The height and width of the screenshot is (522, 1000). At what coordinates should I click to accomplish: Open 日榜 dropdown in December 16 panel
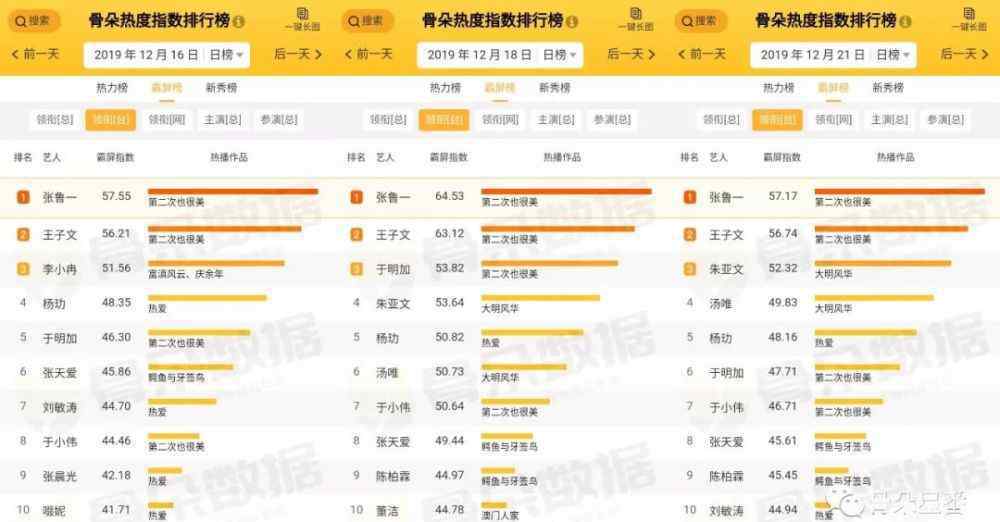[x=226, y=55]
